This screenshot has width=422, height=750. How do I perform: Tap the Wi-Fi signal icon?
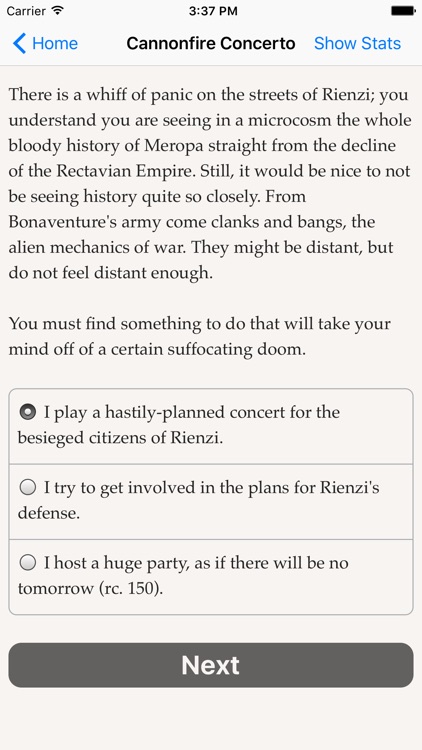pos(58,11)
